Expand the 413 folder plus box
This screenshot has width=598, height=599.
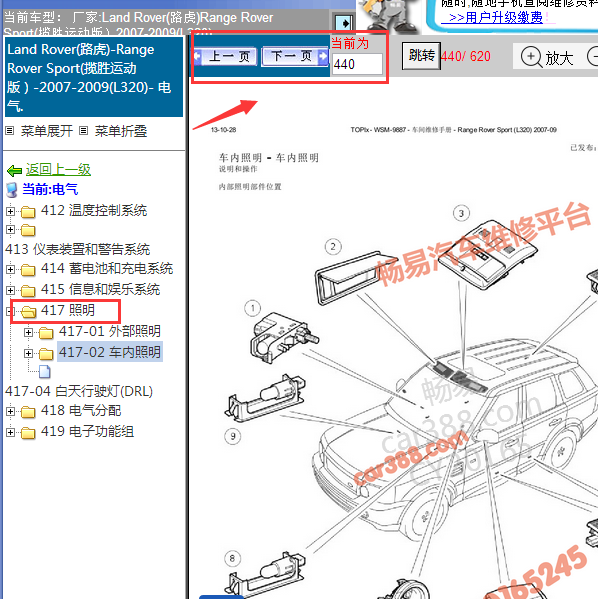pos(10,230)
